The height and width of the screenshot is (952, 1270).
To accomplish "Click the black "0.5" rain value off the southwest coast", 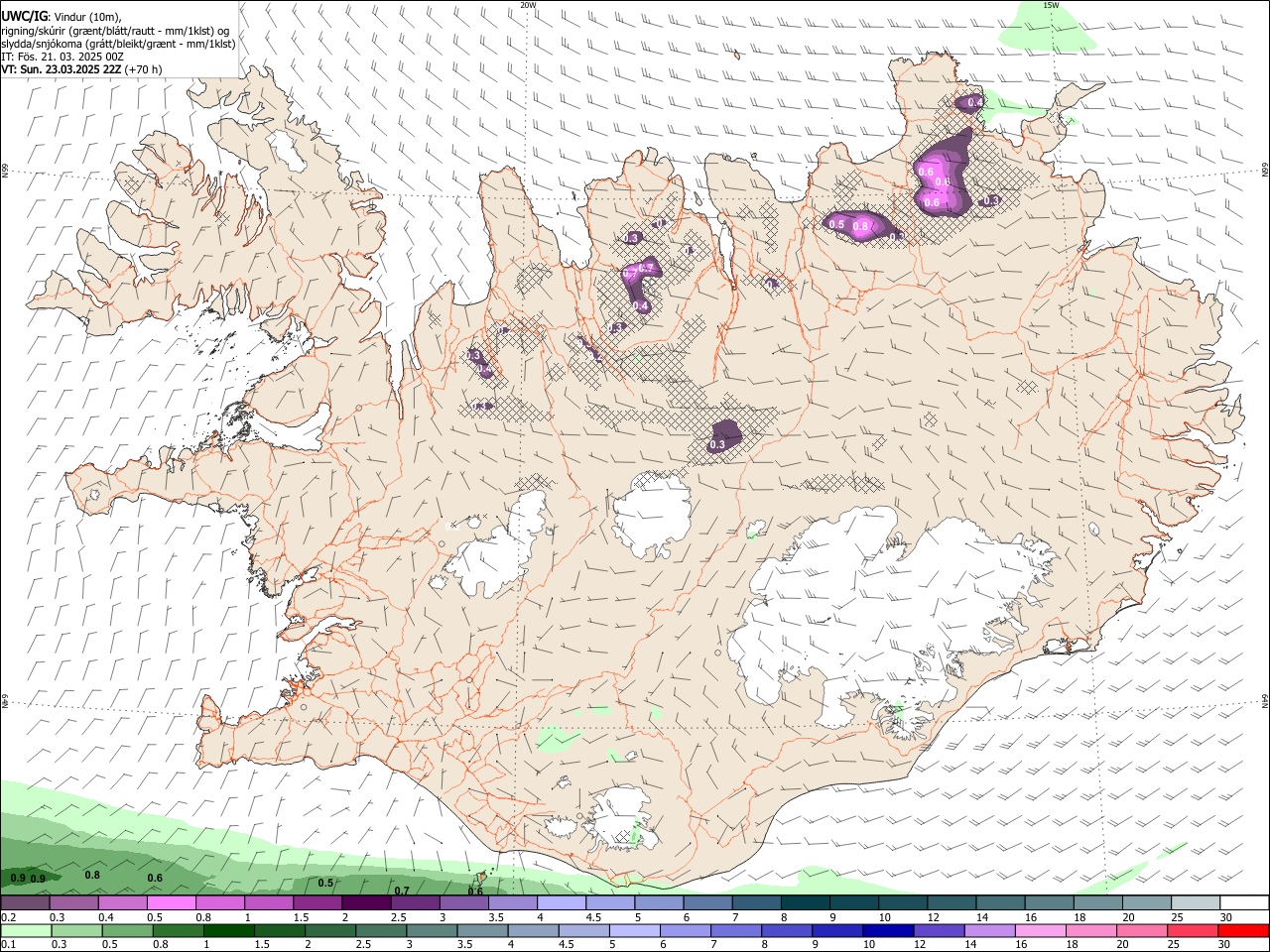I will click(x=325, y=883).
